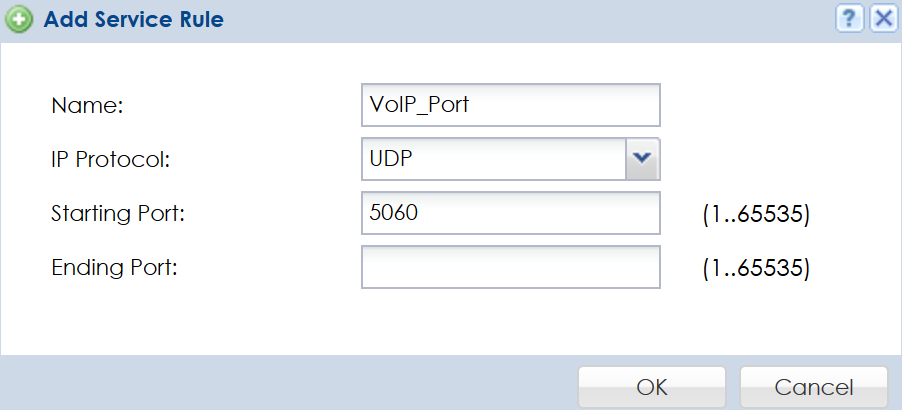Click the (1..65535) hint beside Ending Port
The image size is (902, 410).
(x=757, y=268)
